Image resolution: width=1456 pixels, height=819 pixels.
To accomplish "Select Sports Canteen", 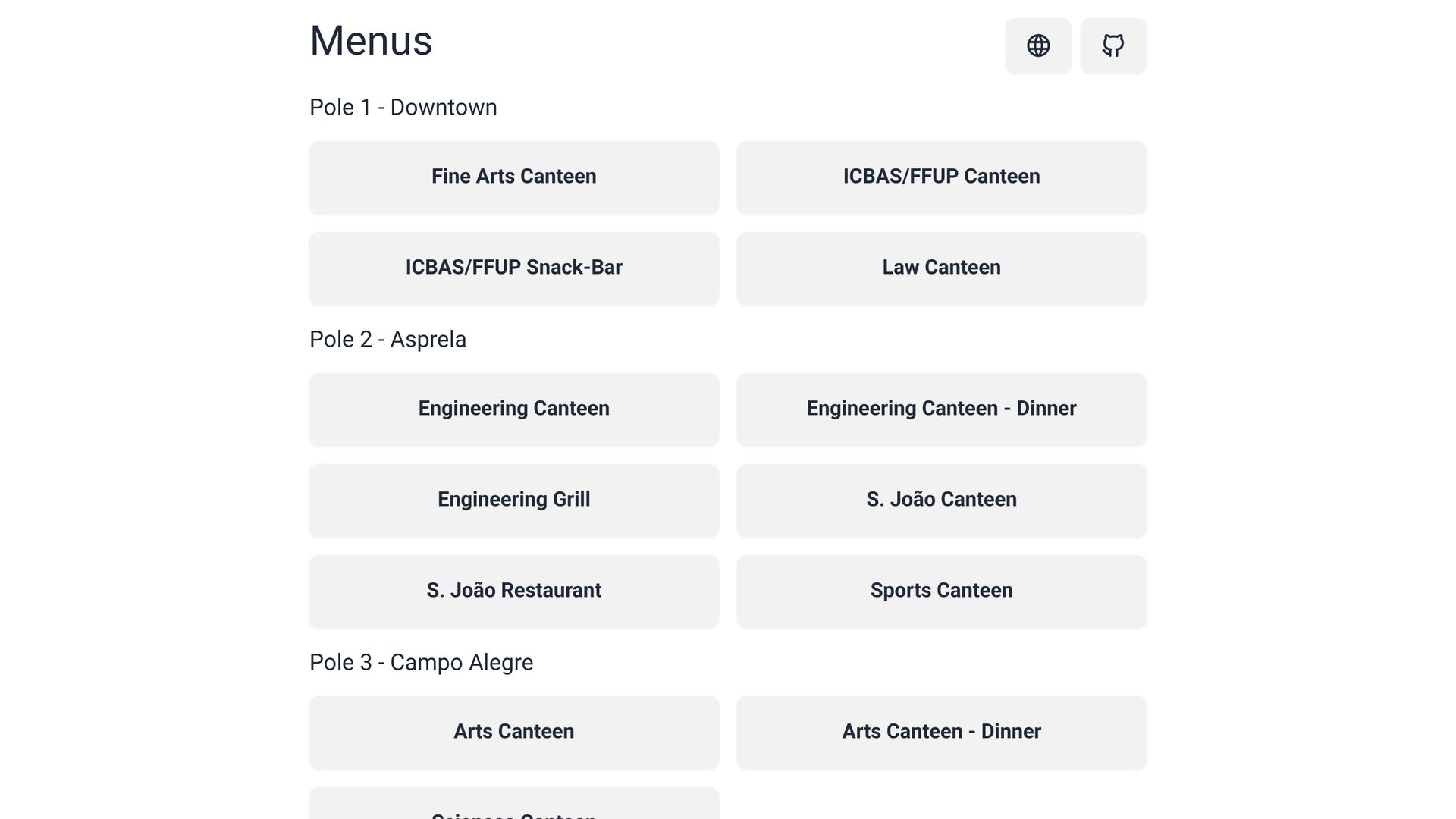I will [941, 591].
